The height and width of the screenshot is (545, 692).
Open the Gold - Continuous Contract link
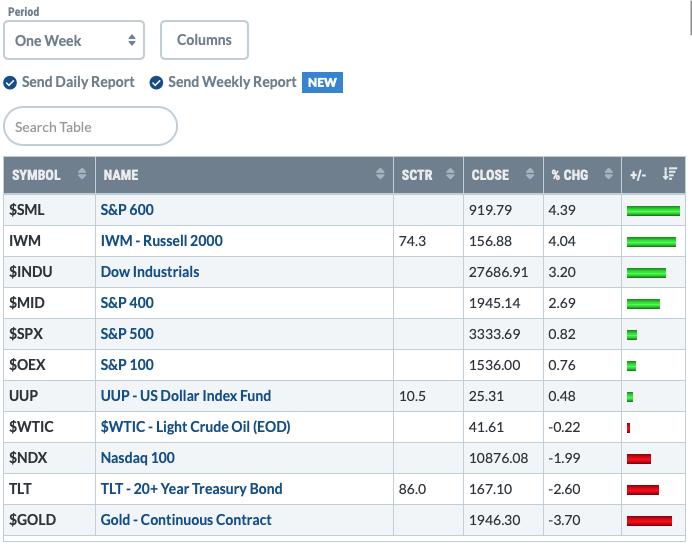point(186,520)
